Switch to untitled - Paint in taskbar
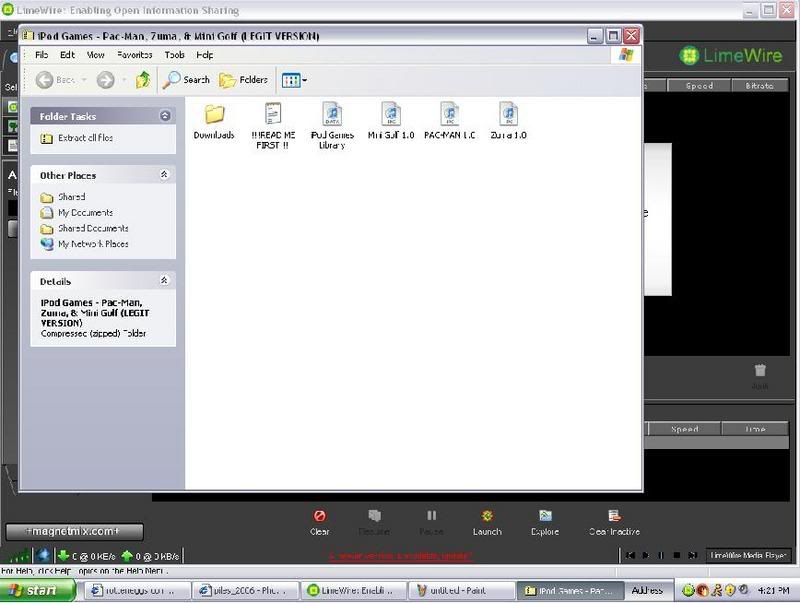This screenshot has width=800, height=603. (x=461, y=591)
